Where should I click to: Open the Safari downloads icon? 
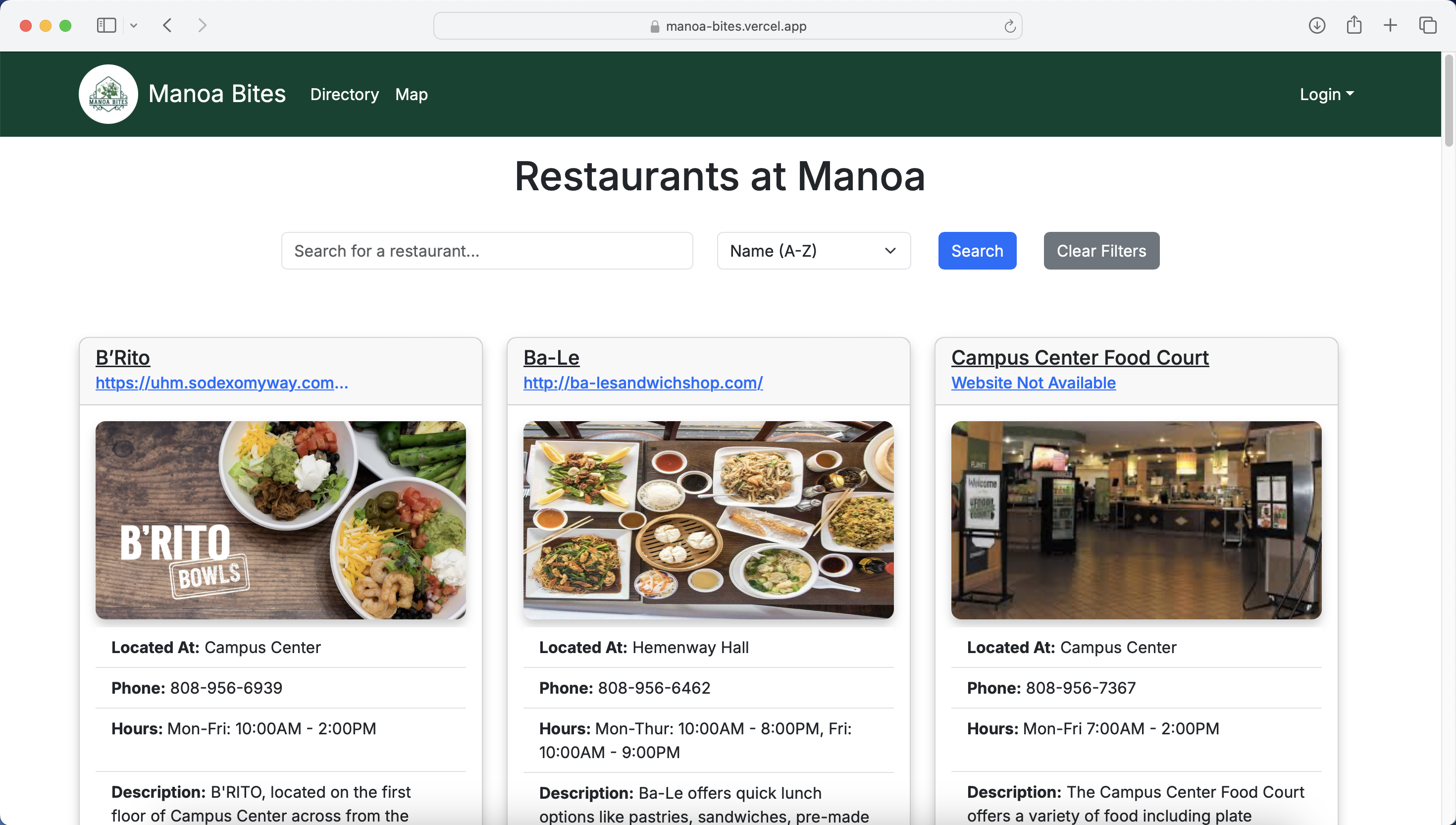[x=1317, y=25]
